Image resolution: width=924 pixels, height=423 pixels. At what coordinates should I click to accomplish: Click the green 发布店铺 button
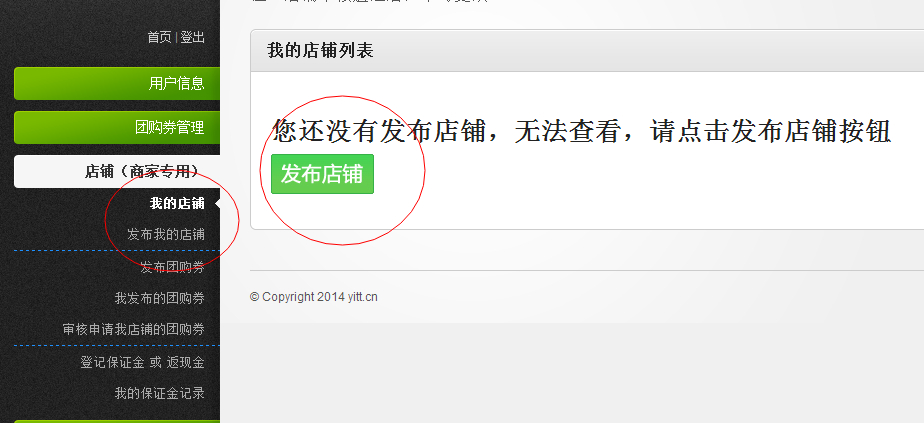(x=322, y=174)
